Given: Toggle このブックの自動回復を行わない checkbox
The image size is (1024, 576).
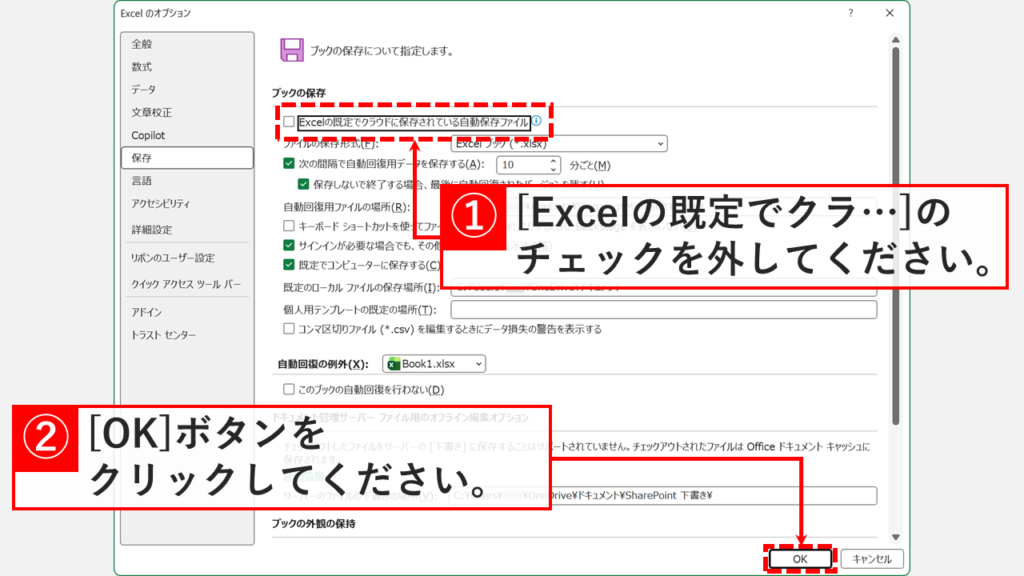Looking at the screenshot, I should [289, 389].
